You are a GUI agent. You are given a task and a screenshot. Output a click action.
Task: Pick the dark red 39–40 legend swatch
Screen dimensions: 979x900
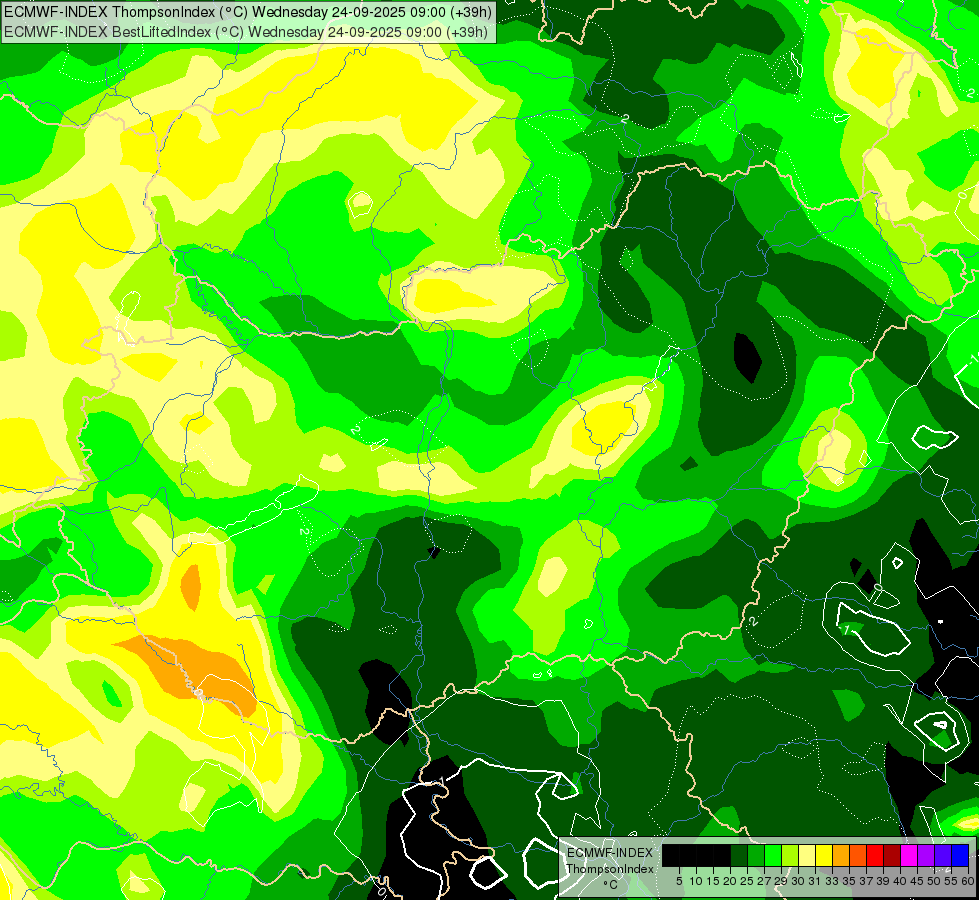(892, 855)
